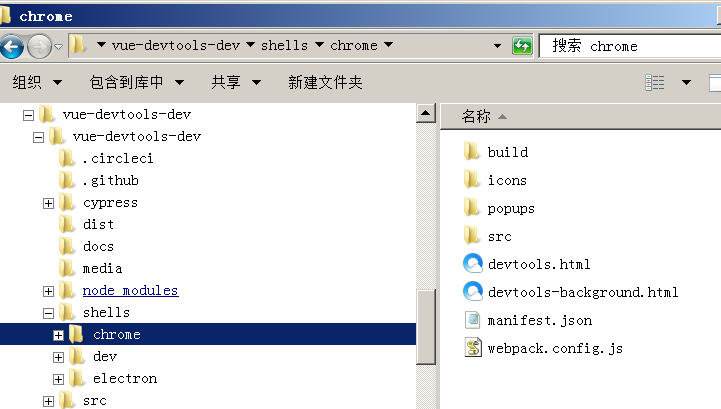Screen dimensions: 721x409
Task: Open the arrow before the vue-devtools-dev breadcrumb
Action: [x=101, y=45]
